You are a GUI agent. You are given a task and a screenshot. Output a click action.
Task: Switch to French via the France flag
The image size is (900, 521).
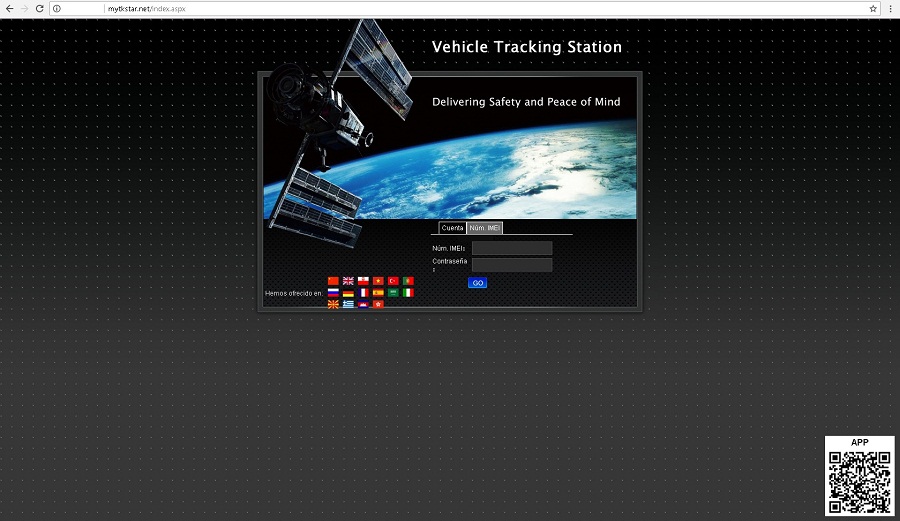pos(363,293)
